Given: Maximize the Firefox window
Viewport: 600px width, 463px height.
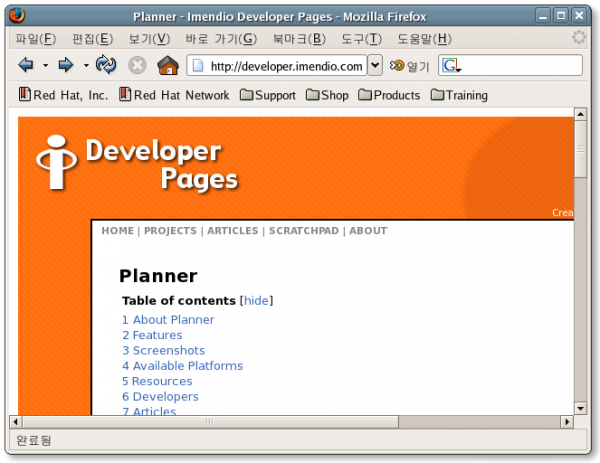Looking at the screenshot, I should click(561, 16).
